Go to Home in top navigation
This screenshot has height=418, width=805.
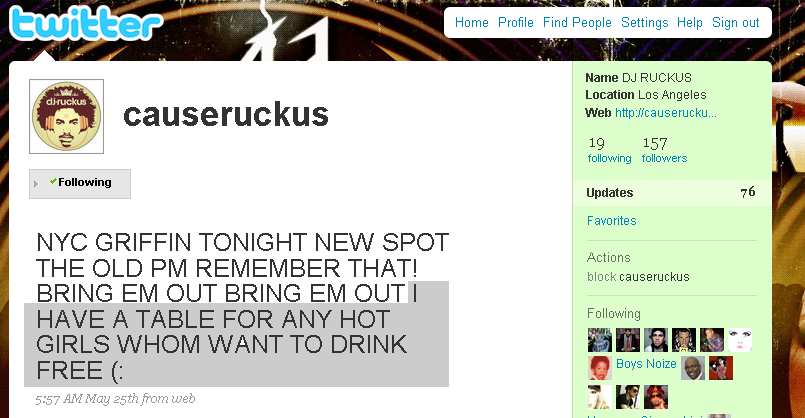pos(471,23)
